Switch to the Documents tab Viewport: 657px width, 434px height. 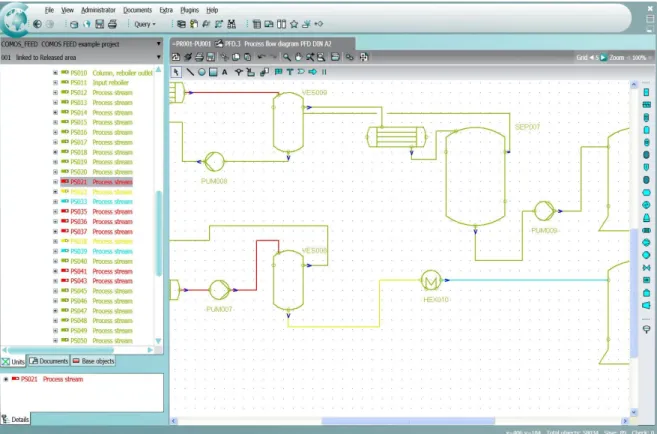point(49,361)
